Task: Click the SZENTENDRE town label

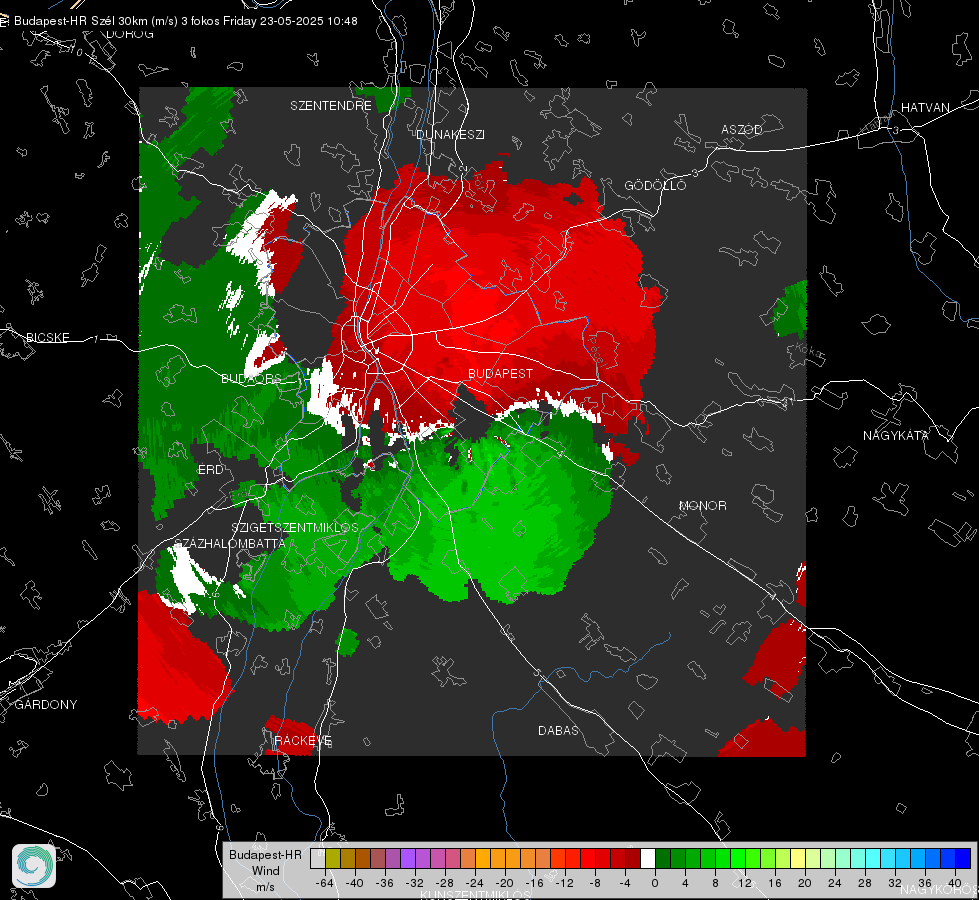Action: tap(330, 106)
